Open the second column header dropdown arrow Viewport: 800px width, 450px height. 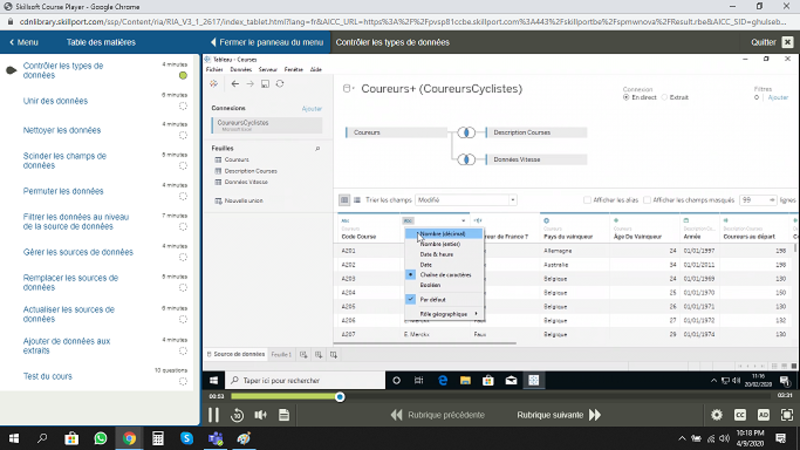tap(463, 221)
